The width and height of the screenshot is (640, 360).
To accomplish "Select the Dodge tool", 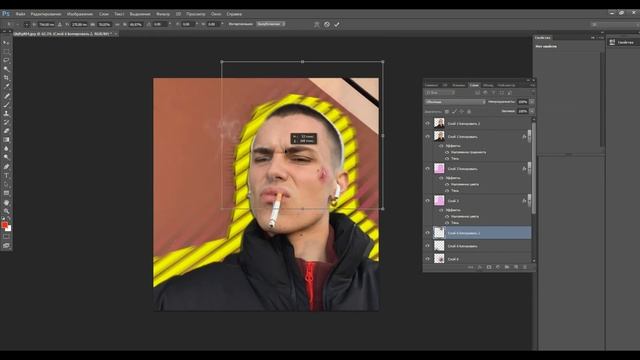I will 6,158.
